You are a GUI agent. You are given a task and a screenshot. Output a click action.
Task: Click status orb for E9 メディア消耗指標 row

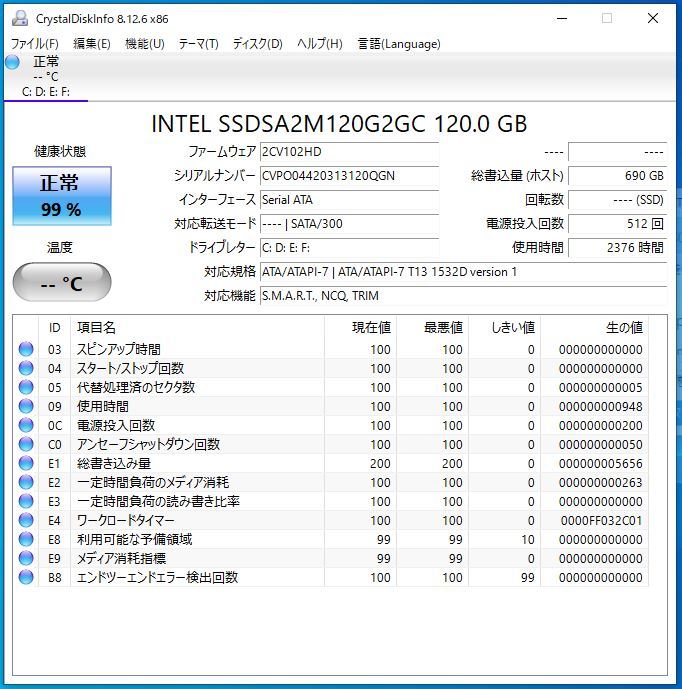[26, 558]
